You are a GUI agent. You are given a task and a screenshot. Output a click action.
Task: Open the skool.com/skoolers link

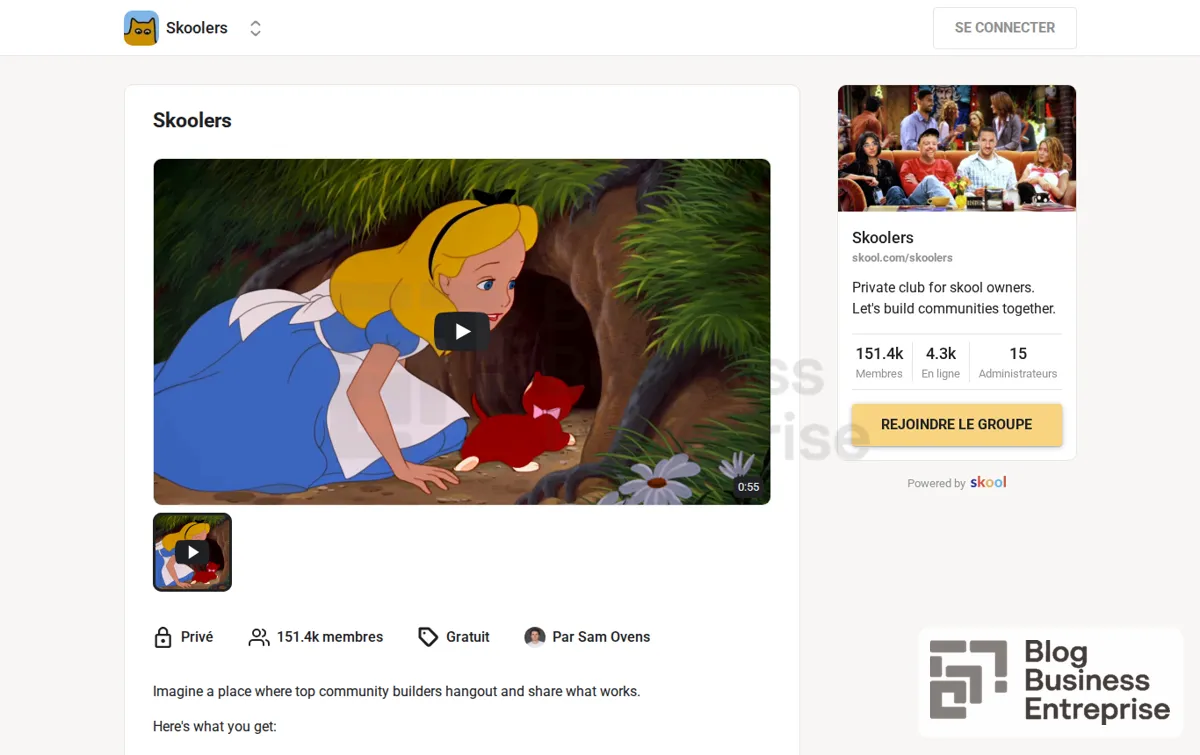tap(902, 258)
